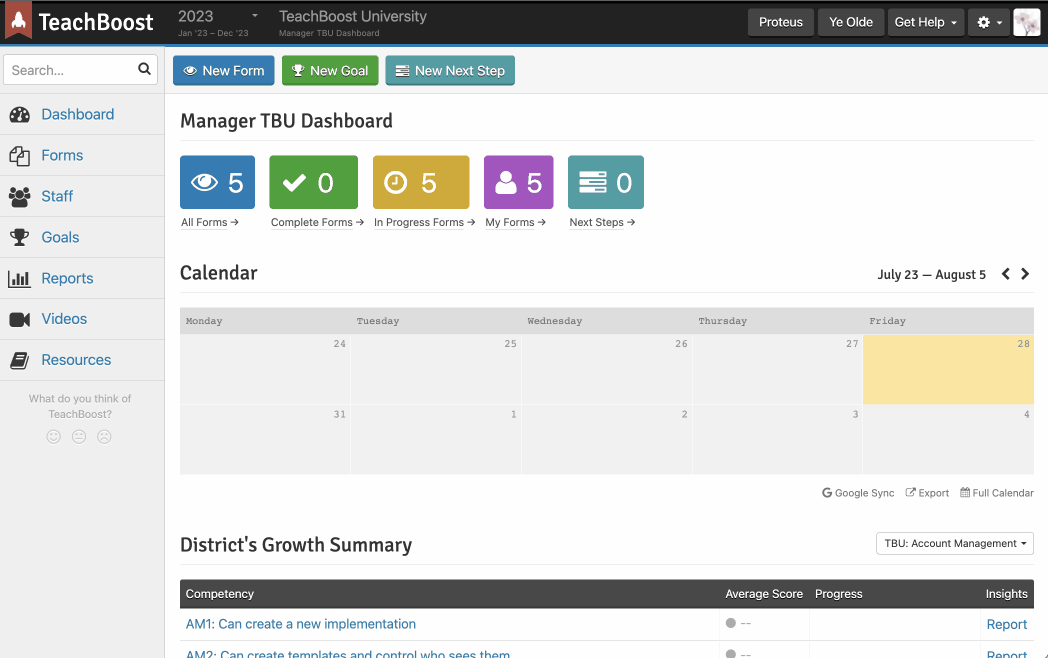Click the Dashboard gauge icon in sidebar
The width and height of the screenshot is (1048, 658).
(x=19, y=114)
